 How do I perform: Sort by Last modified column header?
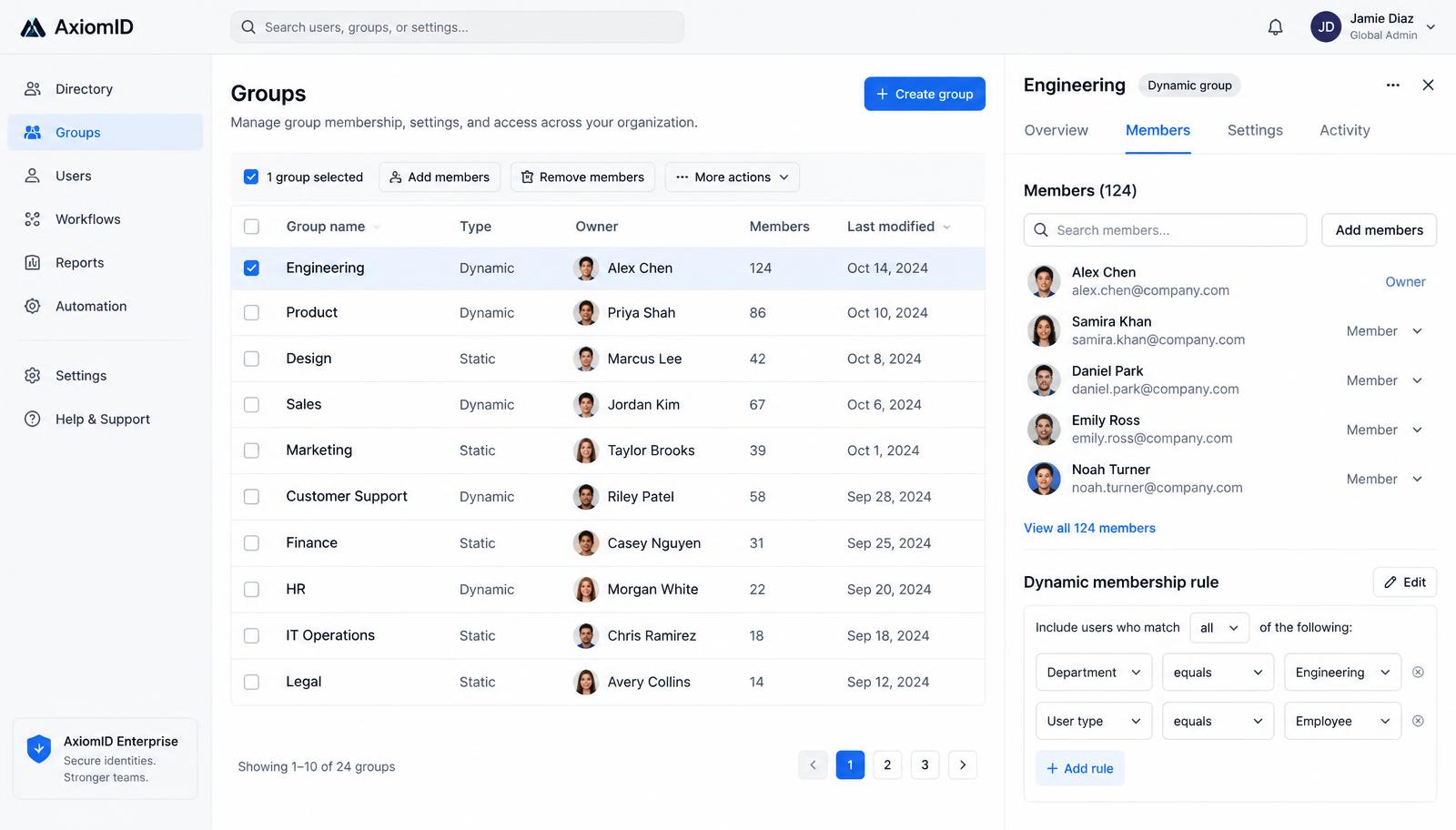pyautogui.click(x=898, y=227)
